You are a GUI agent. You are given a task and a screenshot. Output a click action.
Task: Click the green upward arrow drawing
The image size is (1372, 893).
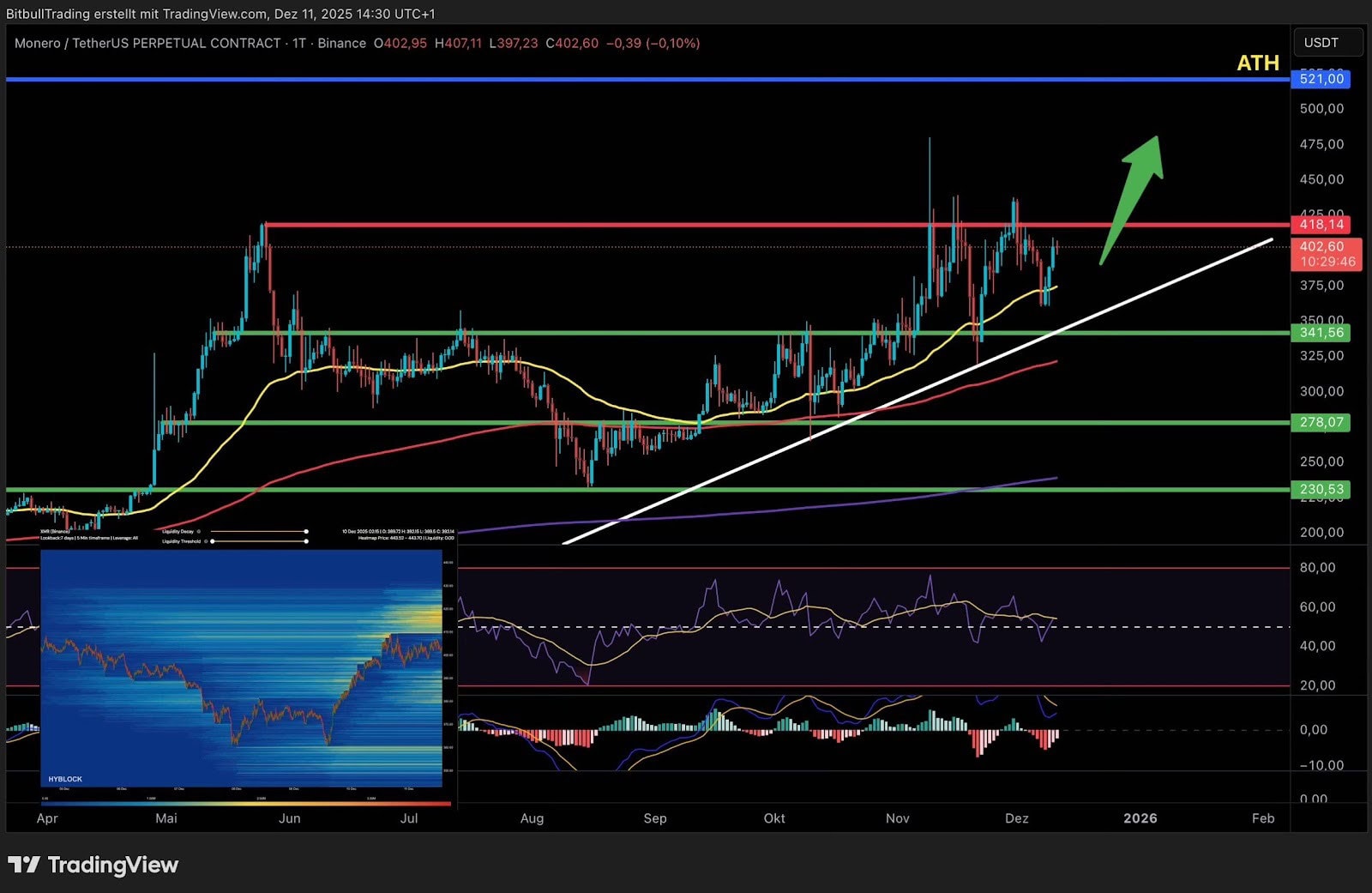pyautogui.click(x=1134, y=196)
